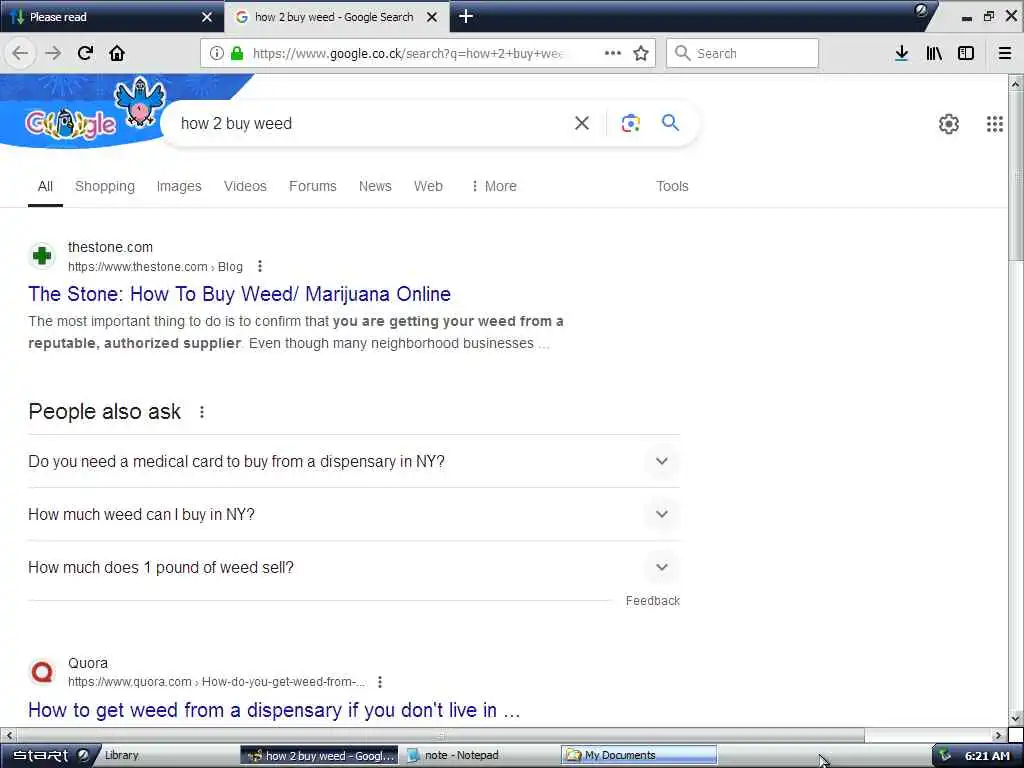Open the browser hamburger menu
The width and height of the screenshot is (1024, 768).
pos(1004,53)
